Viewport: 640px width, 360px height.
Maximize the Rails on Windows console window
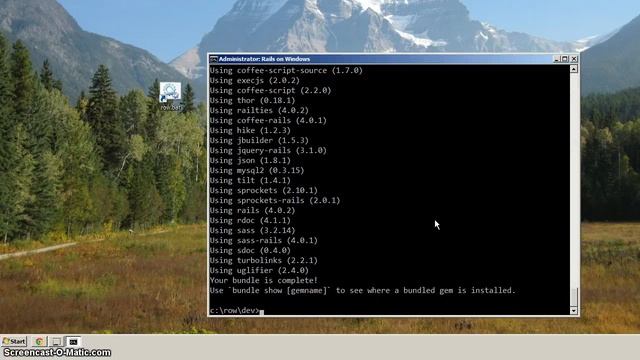click(565, 59)
